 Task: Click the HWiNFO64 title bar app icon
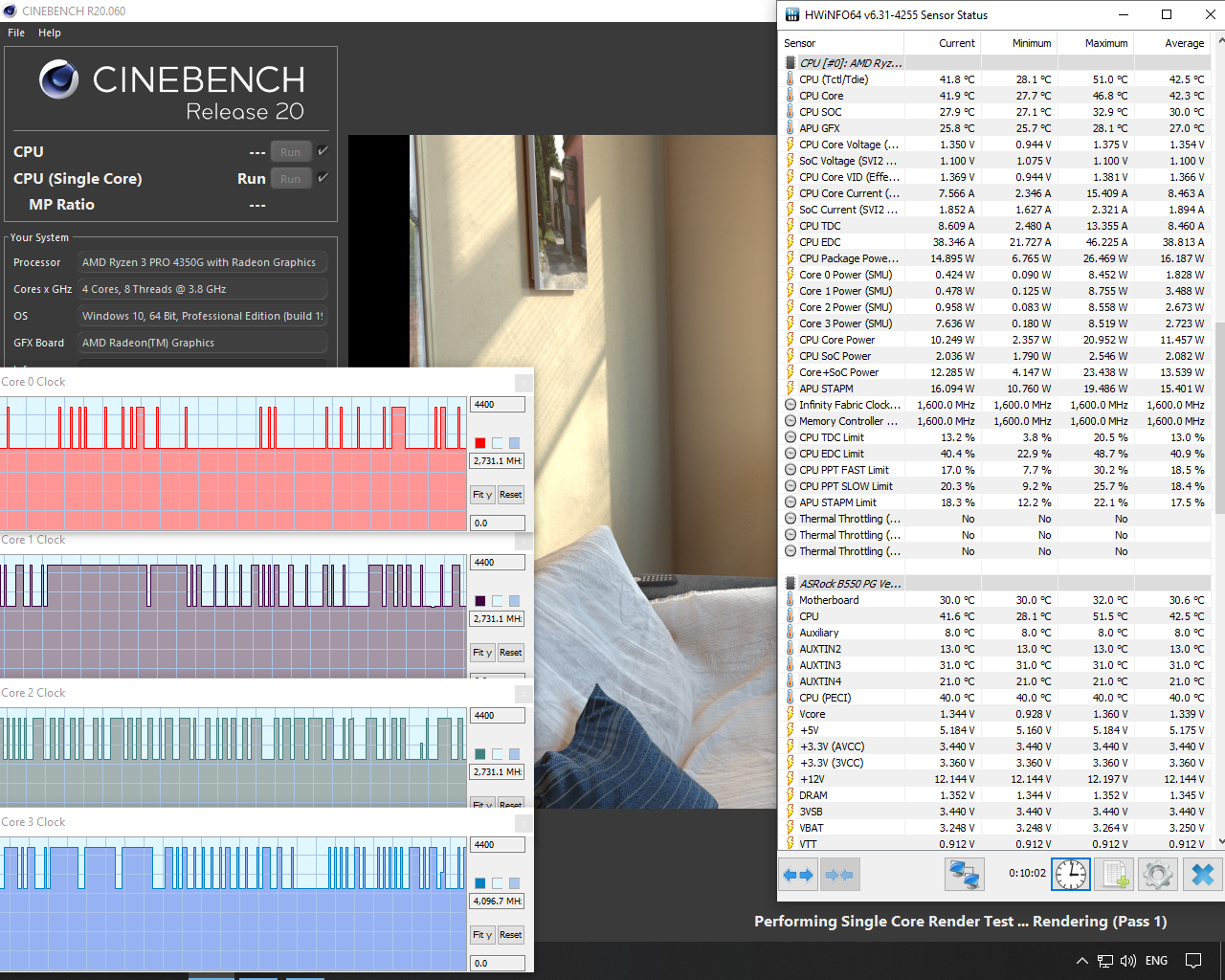(791, 14)
